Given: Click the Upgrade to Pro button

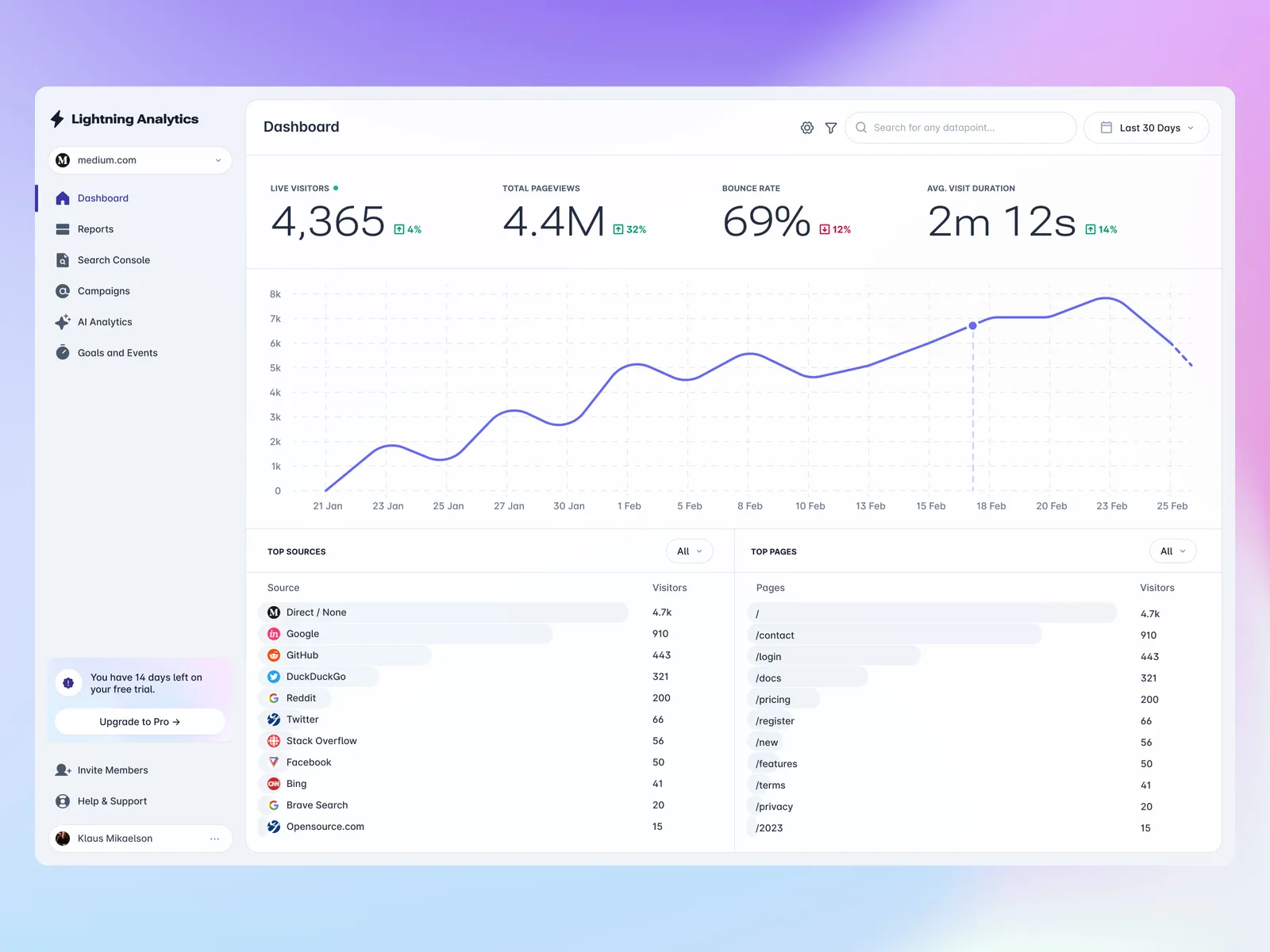Looking at the screenshot, I should pos(140,722).
